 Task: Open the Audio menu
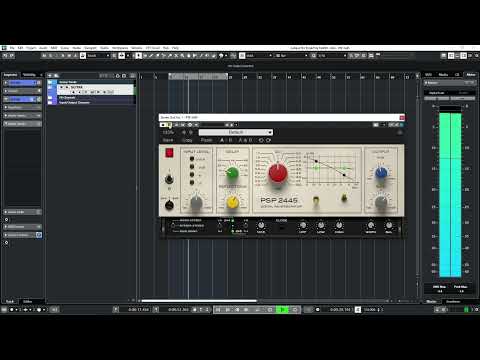(43, 48)
